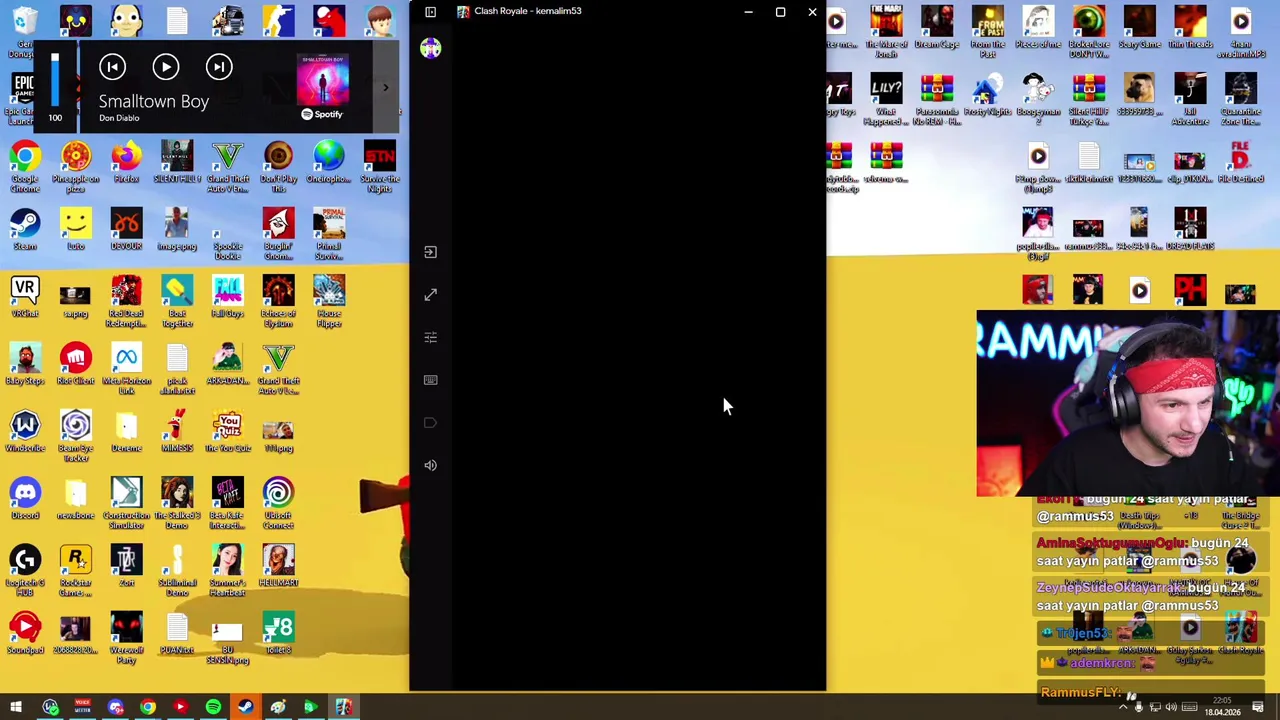Play Smalltown Boy in media overlay
Image resolution: width=1280 pixels, height=720 pixels.
[x=165, y=67]
